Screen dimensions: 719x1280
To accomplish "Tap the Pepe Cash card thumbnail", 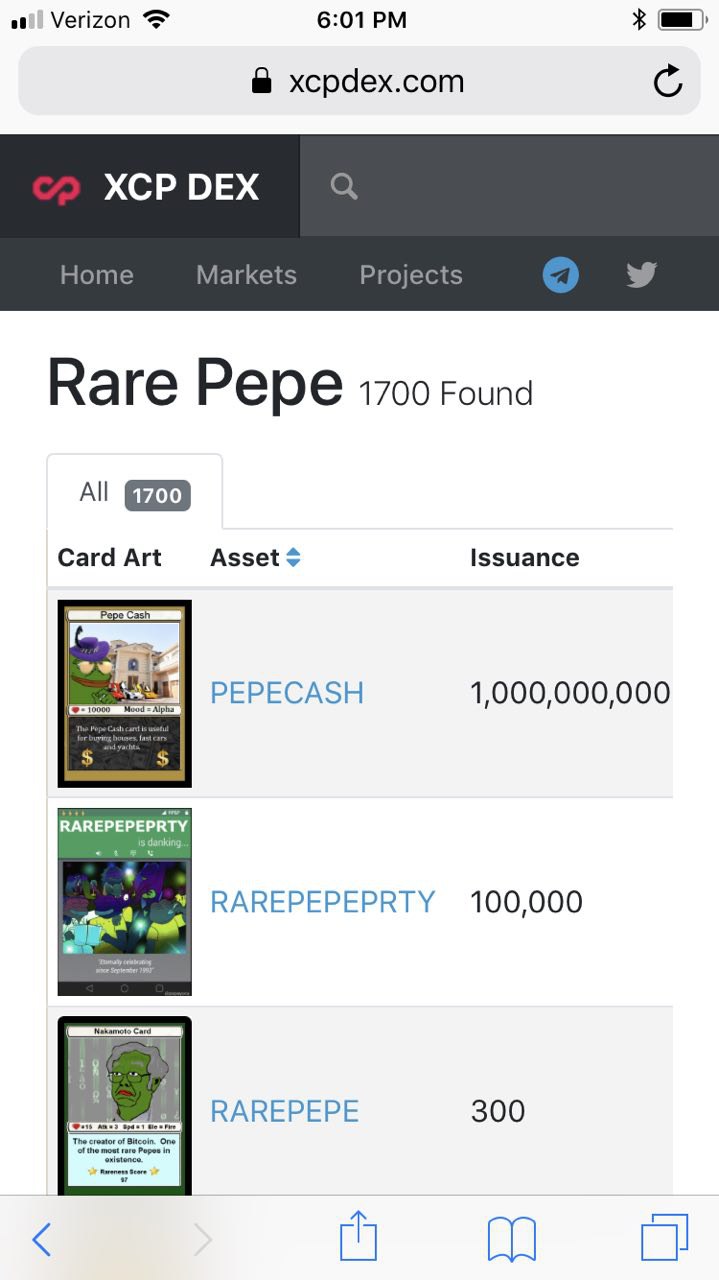I will 125,694.
